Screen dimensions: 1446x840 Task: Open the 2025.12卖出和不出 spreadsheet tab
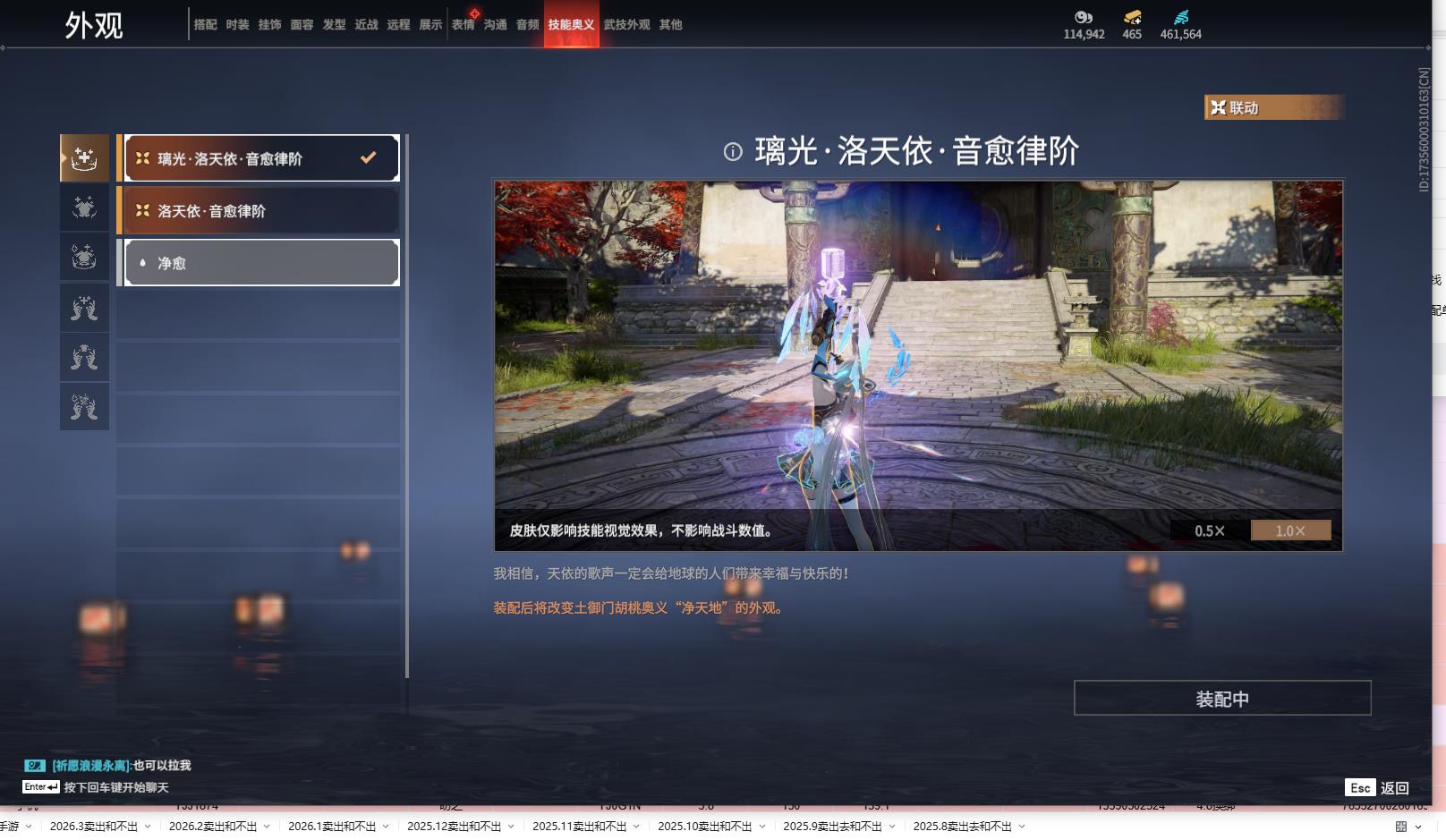pyautogui.click(x=455, y=827)
